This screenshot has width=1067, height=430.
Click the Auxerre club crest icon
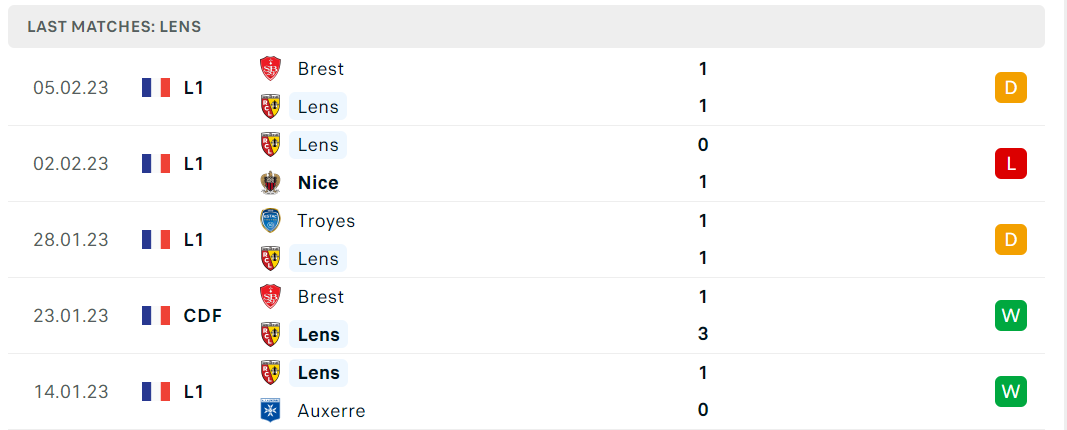click(x=270, y=410)
